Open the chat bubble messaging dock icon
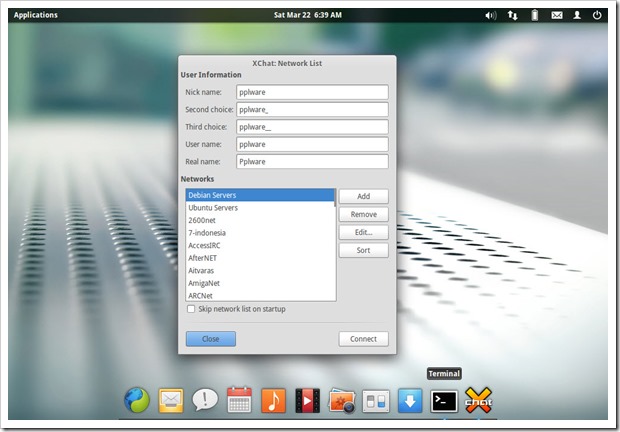Image resolution: width=620 pixels, height=432 pixels. [205, 400]
